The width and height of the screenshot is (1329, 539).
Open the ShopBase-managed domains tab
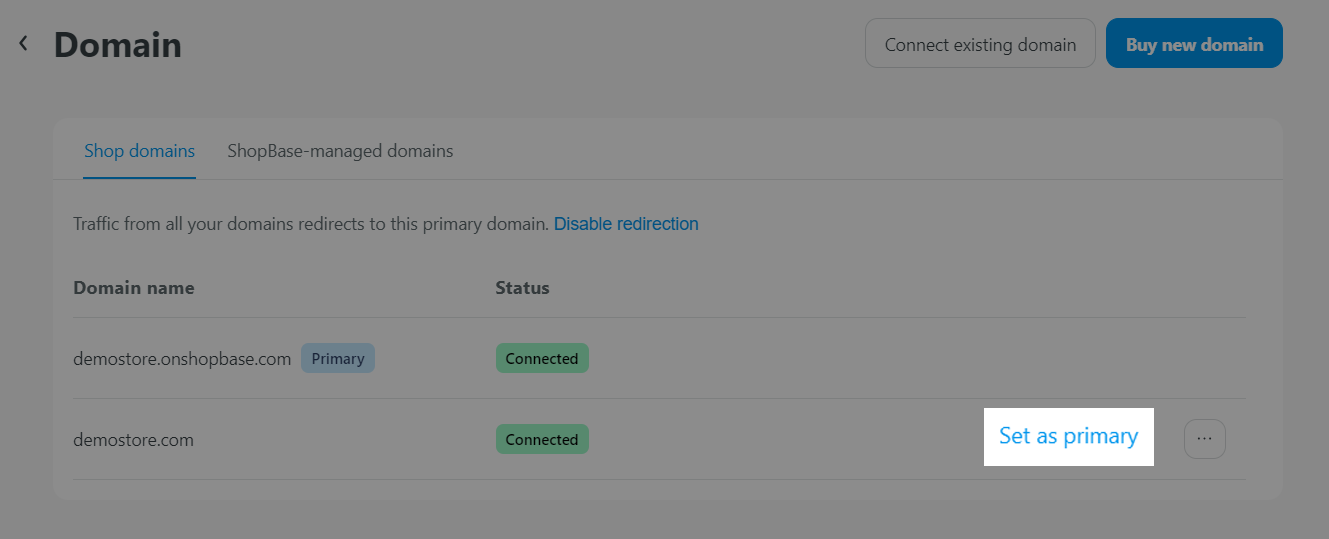click(x=340, y=152)
